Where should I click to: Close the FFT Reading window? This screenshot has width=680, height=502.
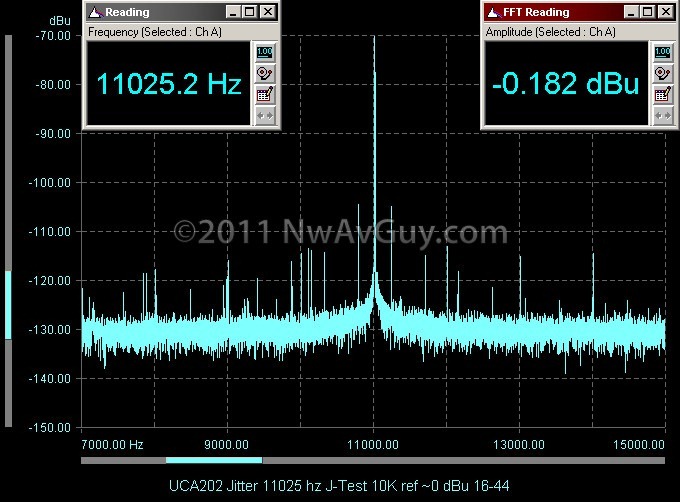click(666, 12)
